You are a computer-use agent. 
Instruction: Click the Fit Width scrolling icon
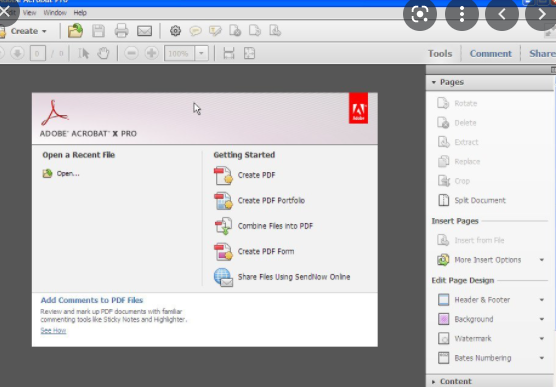[x=229, y=54]
